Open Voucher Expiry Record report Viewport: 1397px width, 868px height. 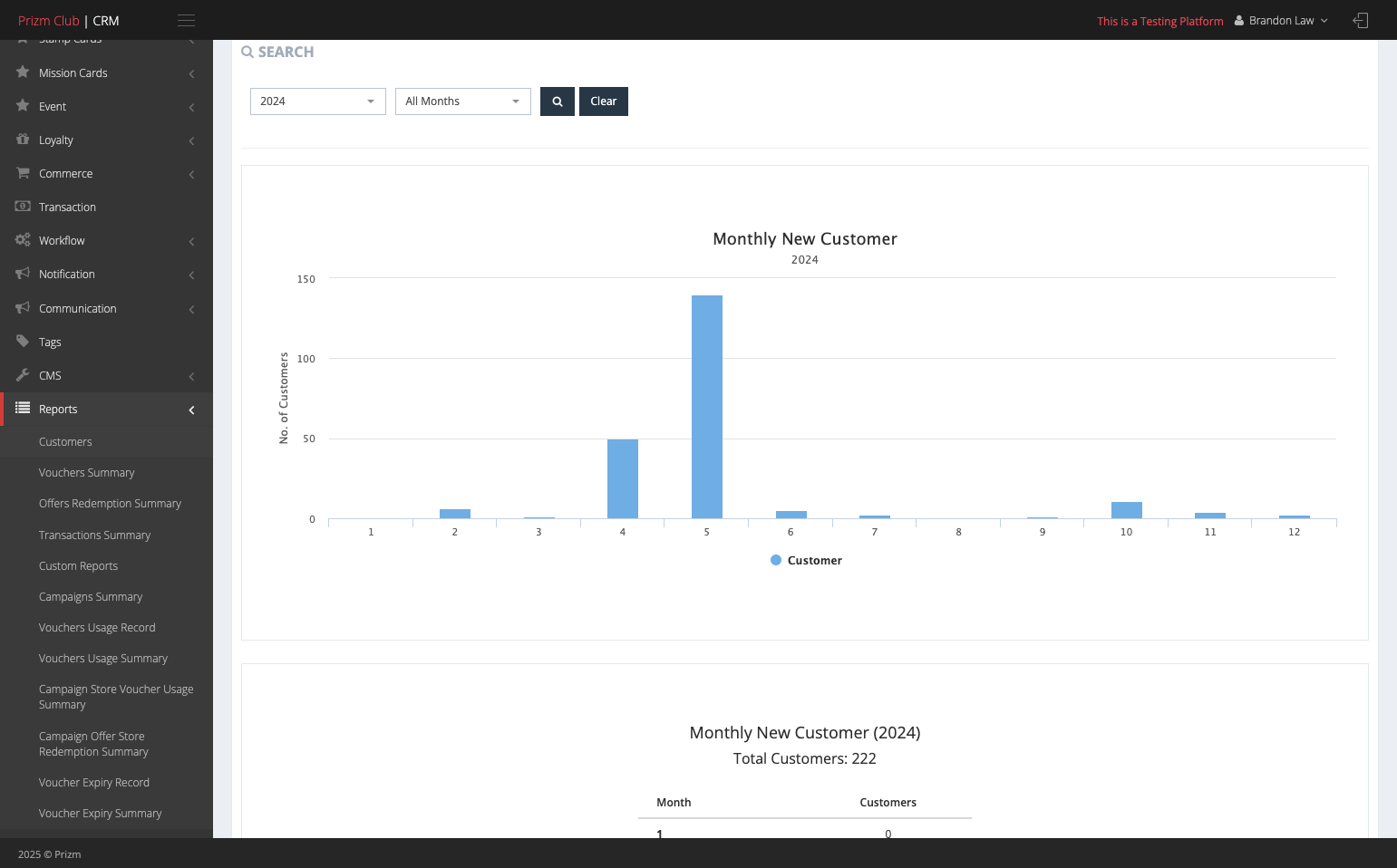click(x=94, y=783)
